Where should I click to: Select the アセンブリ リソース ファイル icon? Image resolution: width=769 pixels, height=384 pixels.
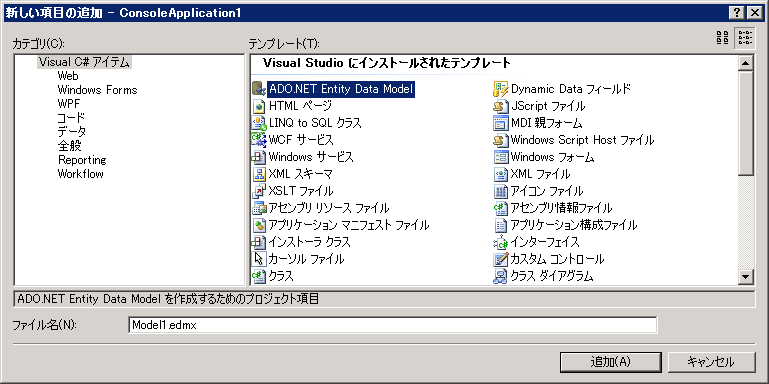point(258,208)
